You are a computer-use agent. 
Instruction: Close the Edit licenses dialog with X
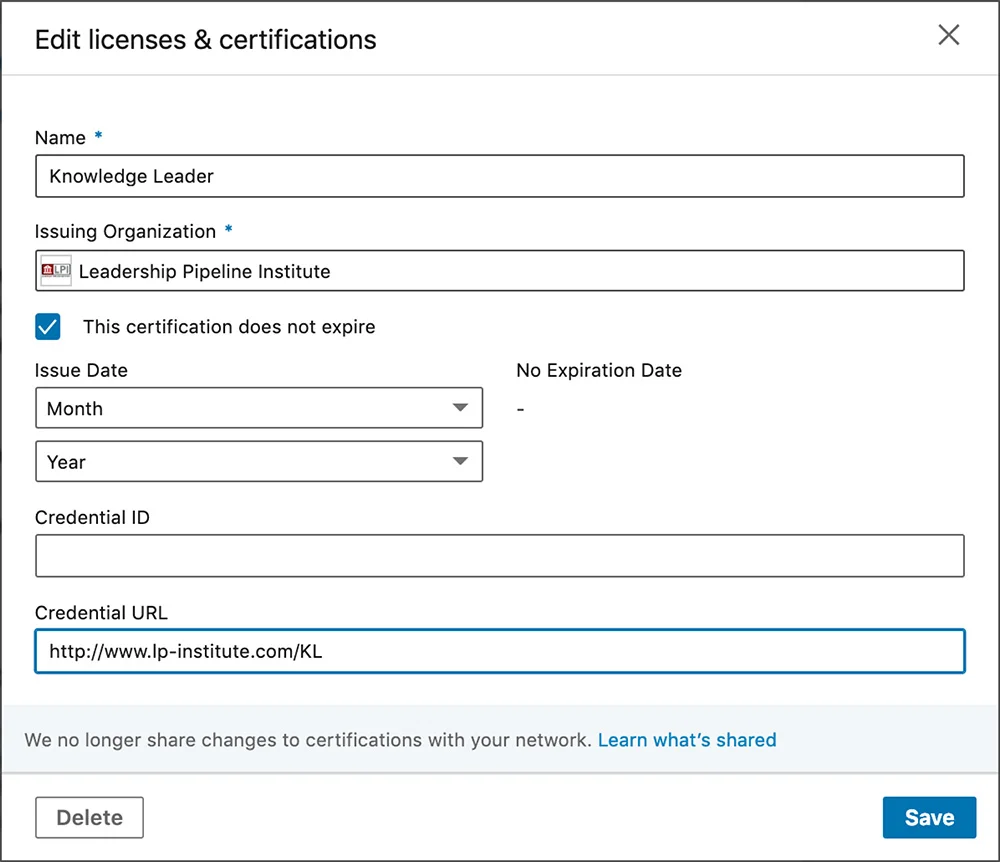click(x=948, y=35)
